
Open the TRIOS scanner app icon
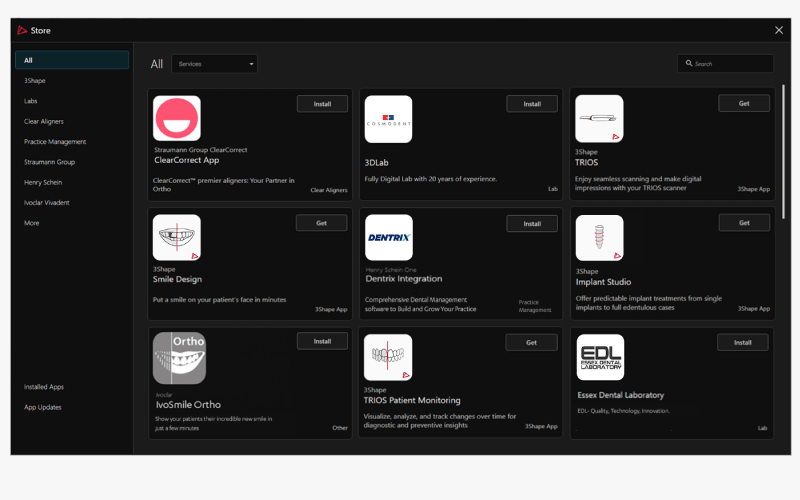(x=599, y=118)
